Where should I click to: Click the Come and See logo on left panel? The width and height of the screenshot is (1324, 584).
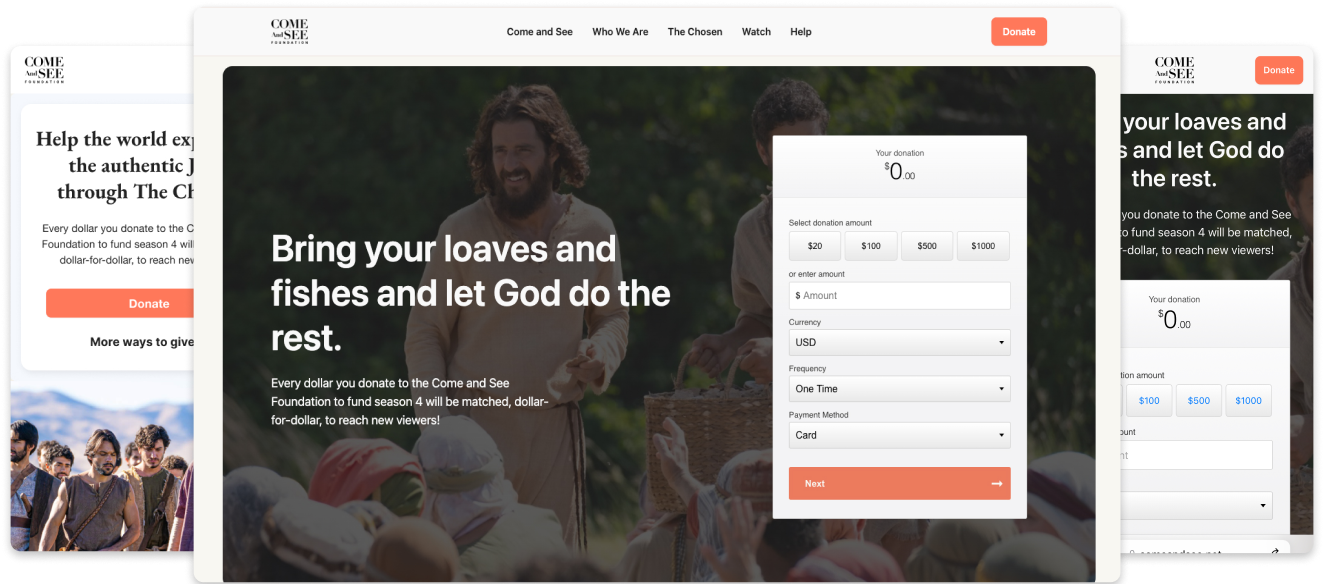pyautogui.click(x=43, y=69)
